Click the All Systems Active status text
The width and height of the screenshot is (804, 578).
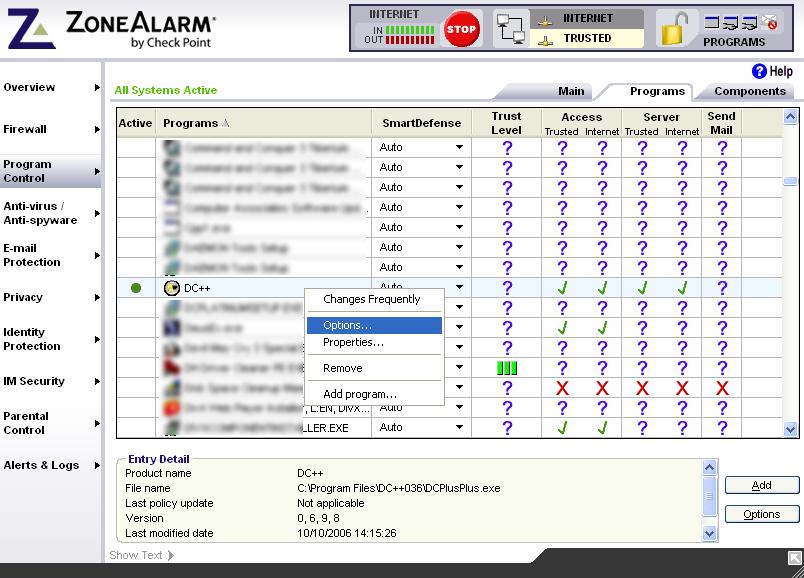166,90
